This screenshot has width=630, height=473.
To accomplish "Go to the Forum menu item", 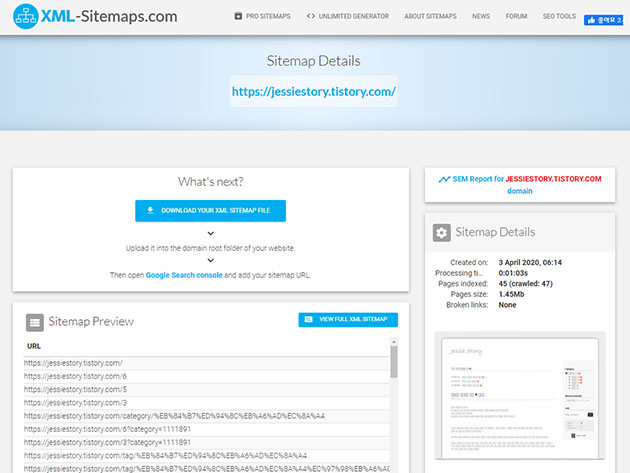I will pos(516,16).
